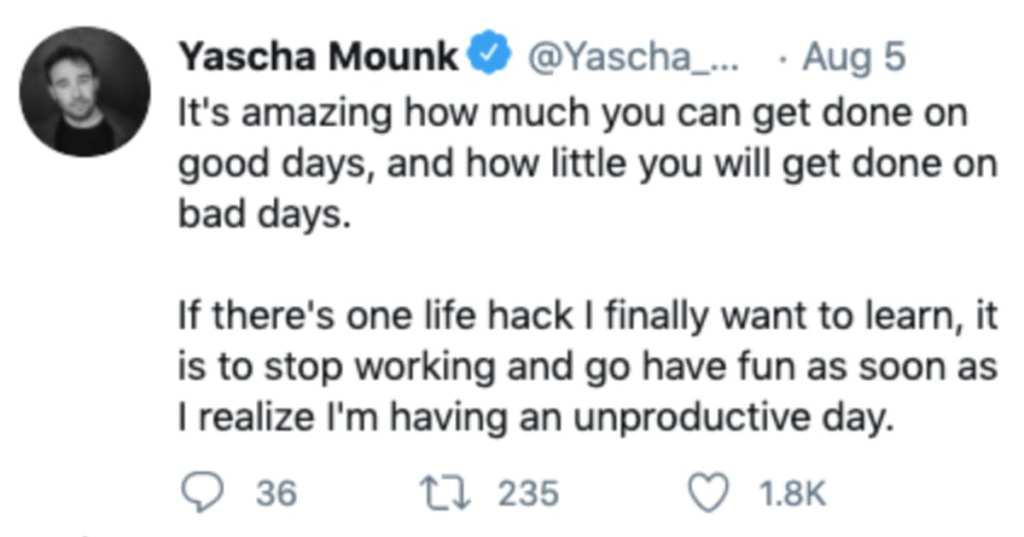Open the @Yascha_... handle link
The height and width of the screenshot is (537, 1024).
click(632, 57)
